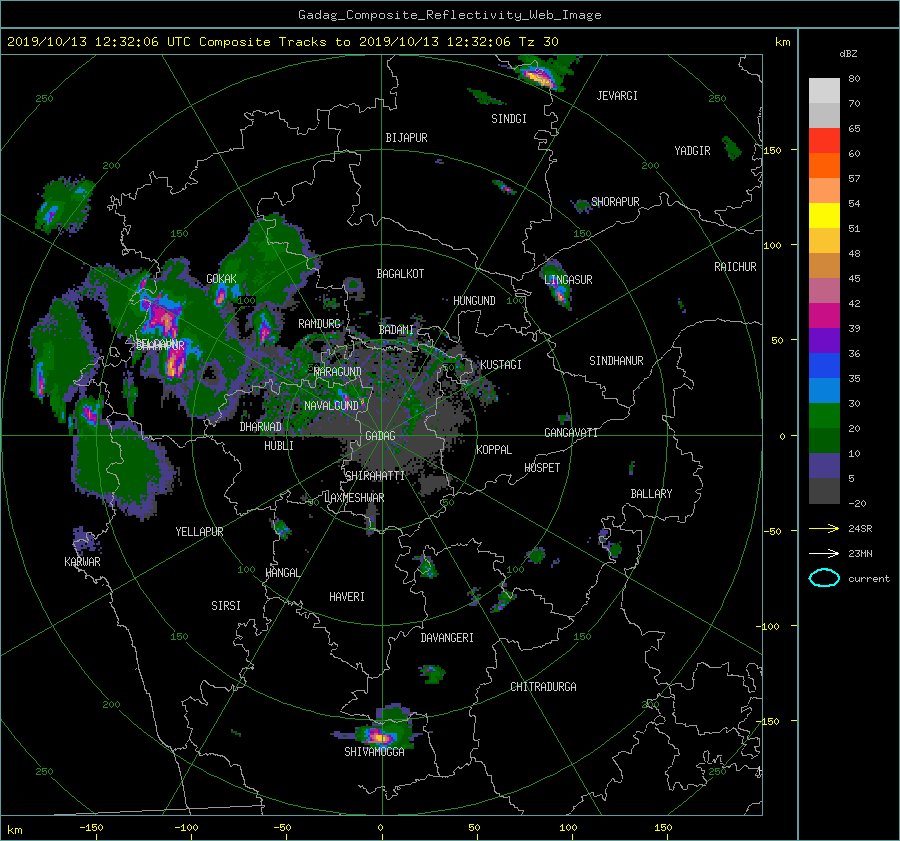Screen dimensions: 900x841
Task: Click the DHARWAD city label
Action: (x=261, y=427)
